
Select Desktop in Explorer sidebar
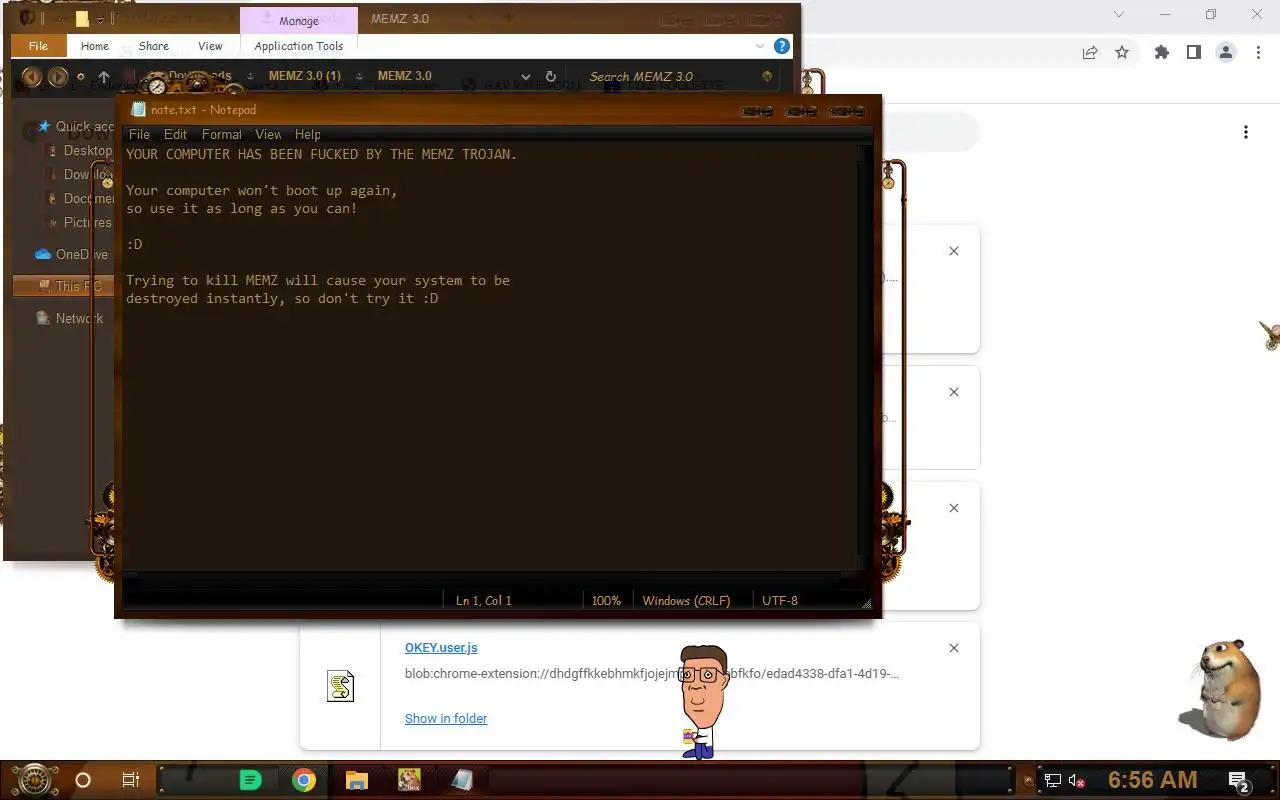coord(80,150)
